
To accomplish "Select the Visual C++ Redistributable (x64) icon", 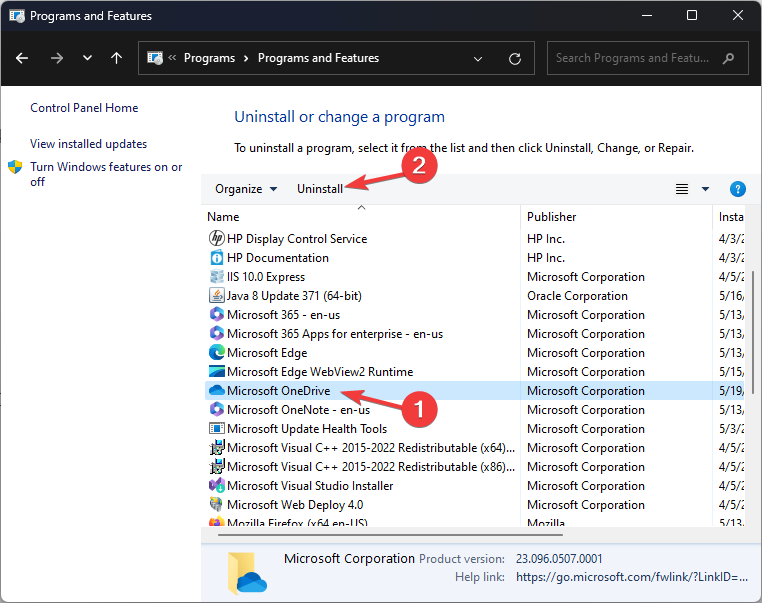I will click(216, 447).
